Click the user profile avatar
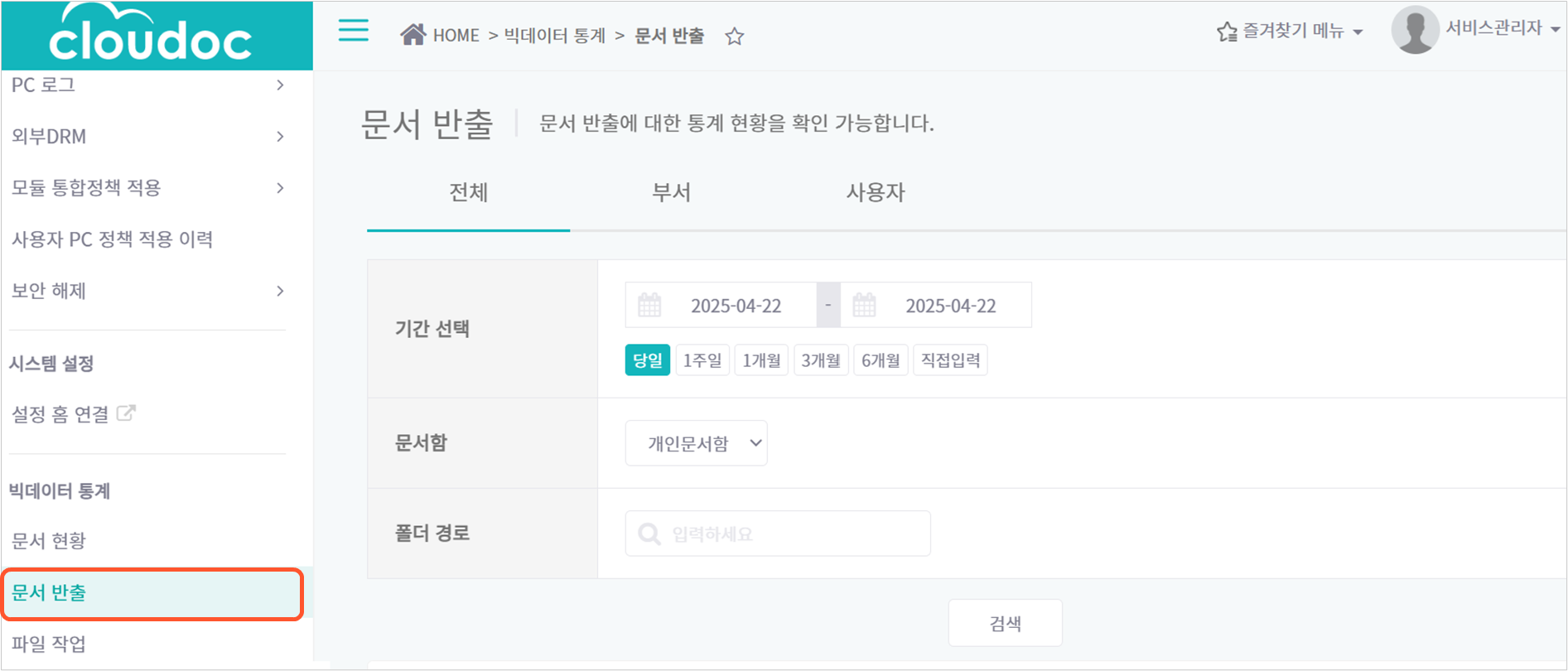 coord(1415,30)
